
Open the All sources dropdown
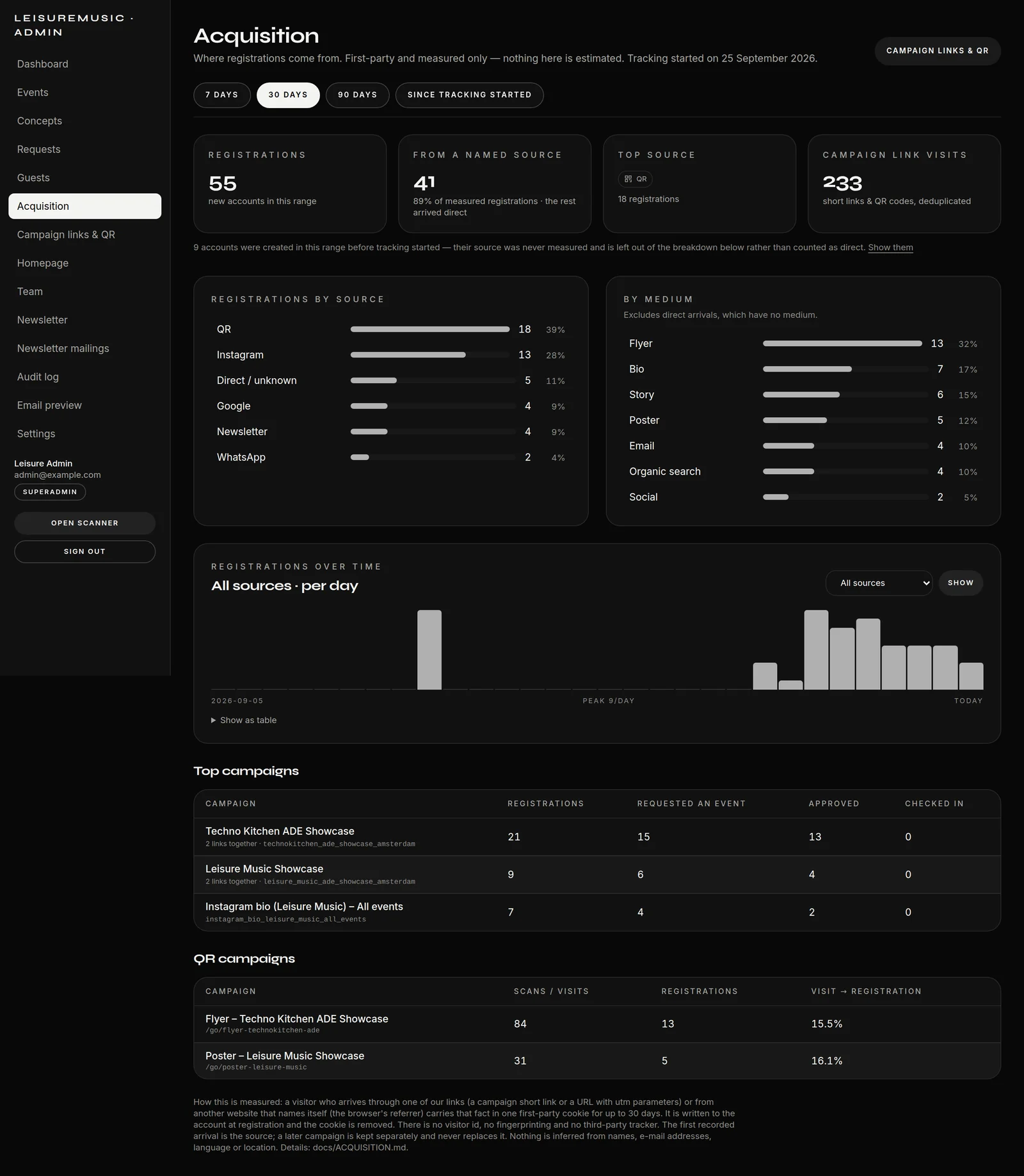pos(879,583)
